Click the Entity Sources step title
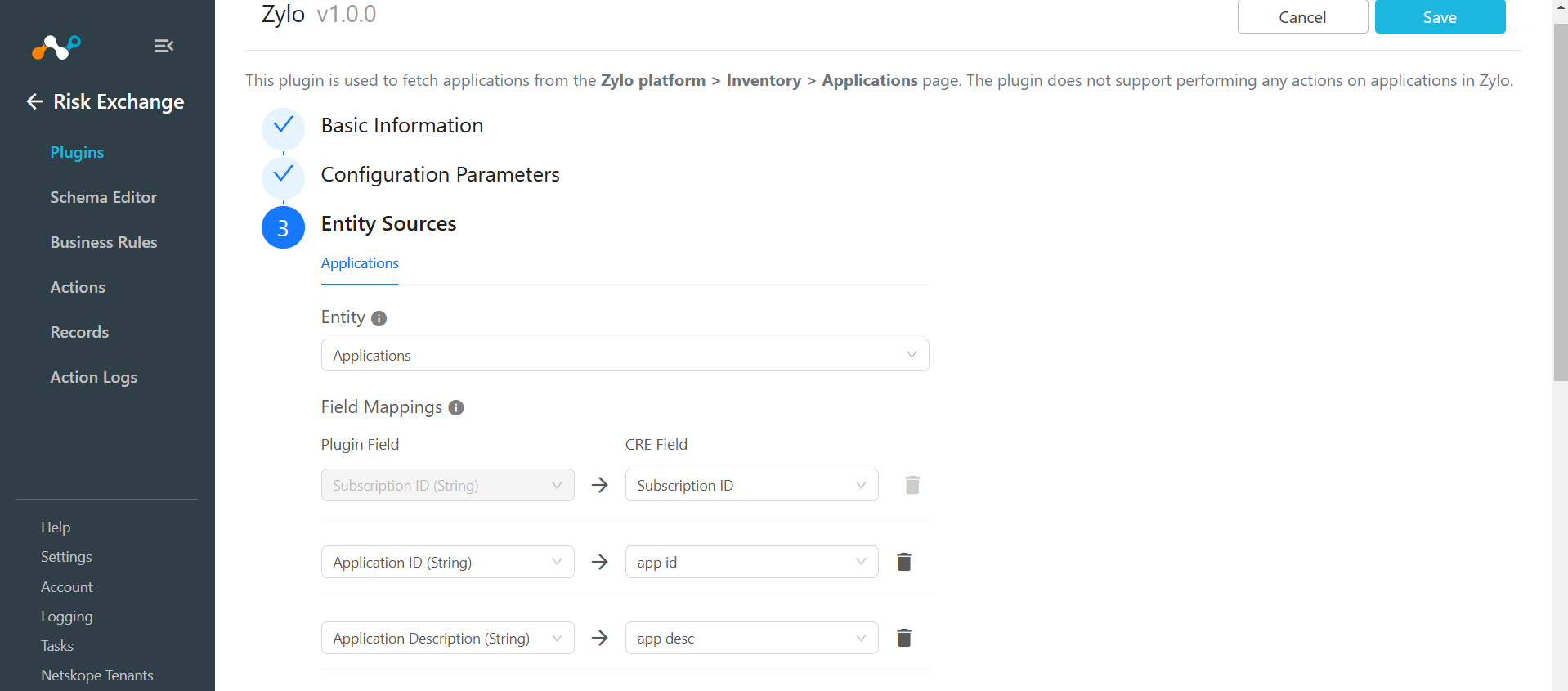 (389, 223)
